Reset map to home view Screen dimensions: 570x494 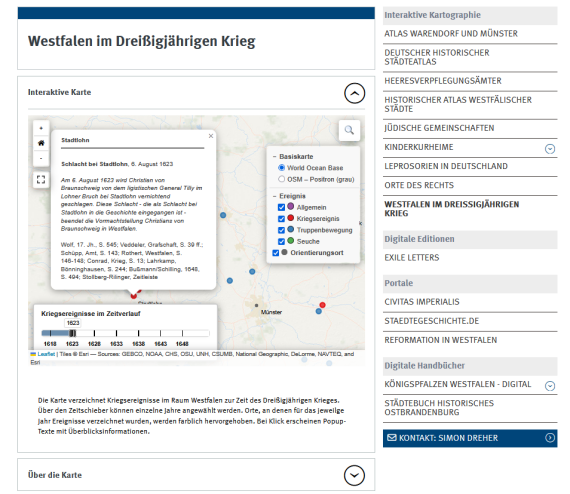coord(41,143)
